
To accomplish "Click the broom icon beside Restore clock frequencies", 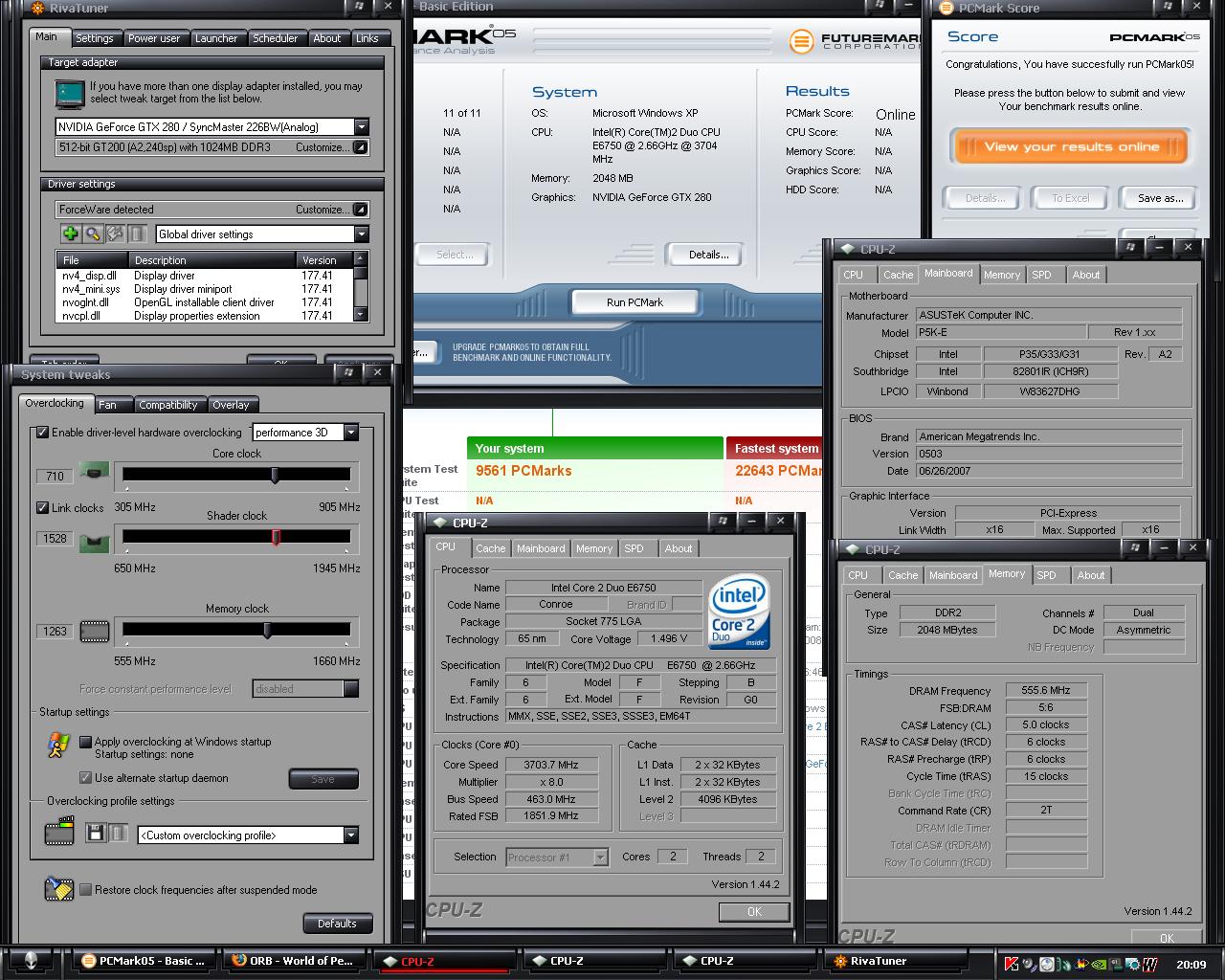I will (58, 889).
